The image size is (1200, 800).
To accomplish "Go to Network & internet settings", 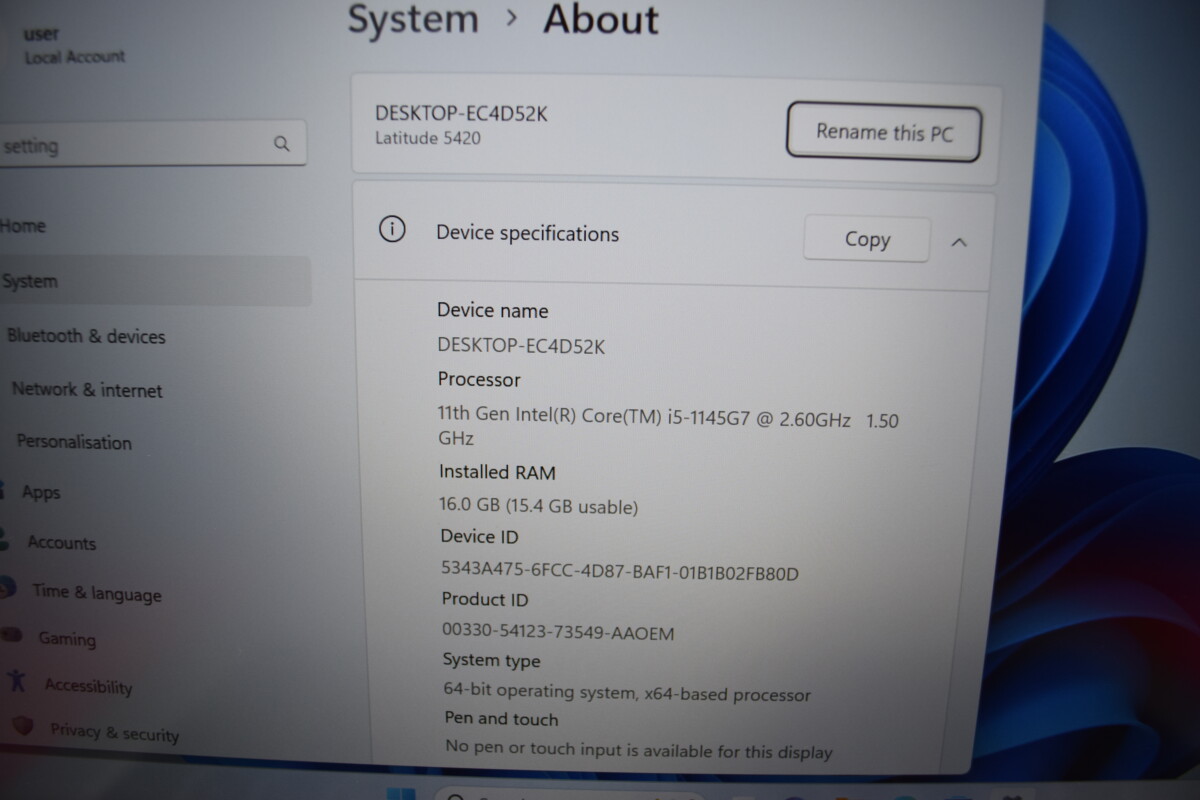I will [87, 390].
